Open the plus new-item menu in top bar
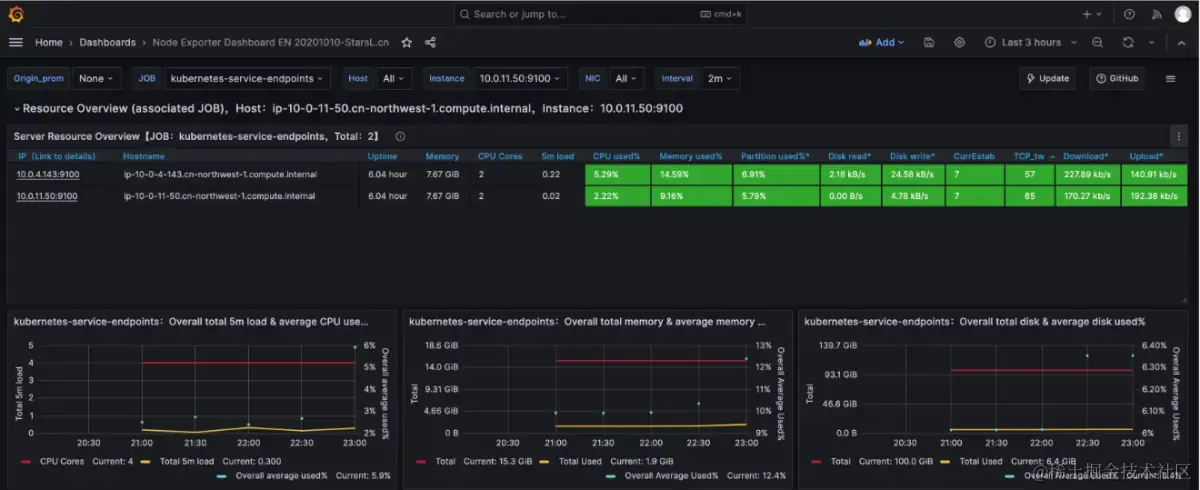The image size is (1200, 490). [x=1092, y=14]
